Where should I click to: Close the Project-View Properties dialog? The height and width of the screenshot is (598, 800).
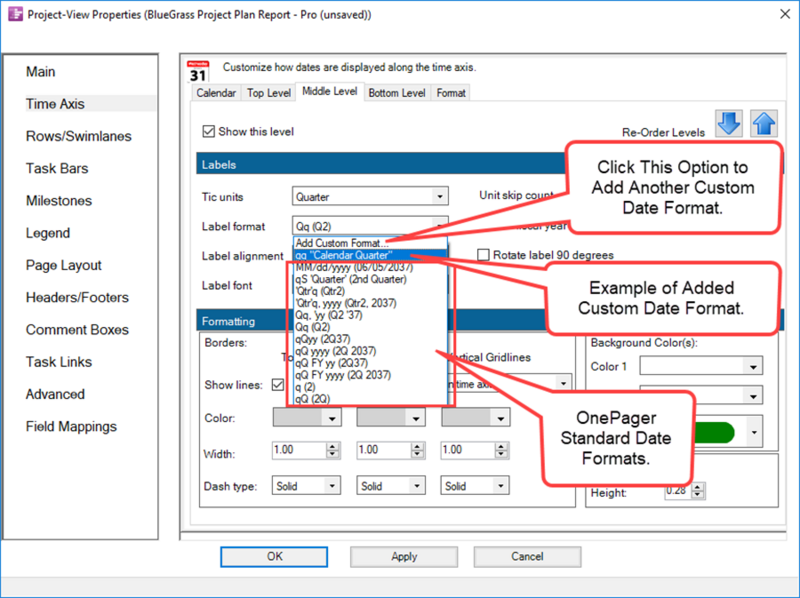tap(785, 14)
